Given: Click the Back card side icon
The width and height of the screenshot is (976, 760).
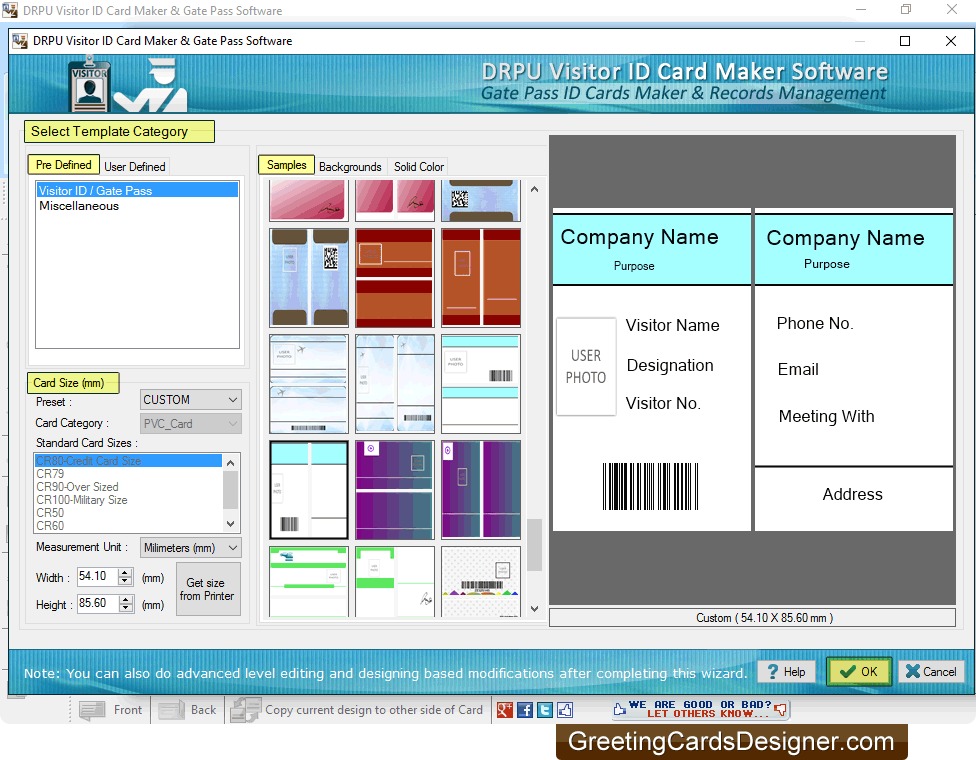Looking at the screenshot, I should (171, 710).
